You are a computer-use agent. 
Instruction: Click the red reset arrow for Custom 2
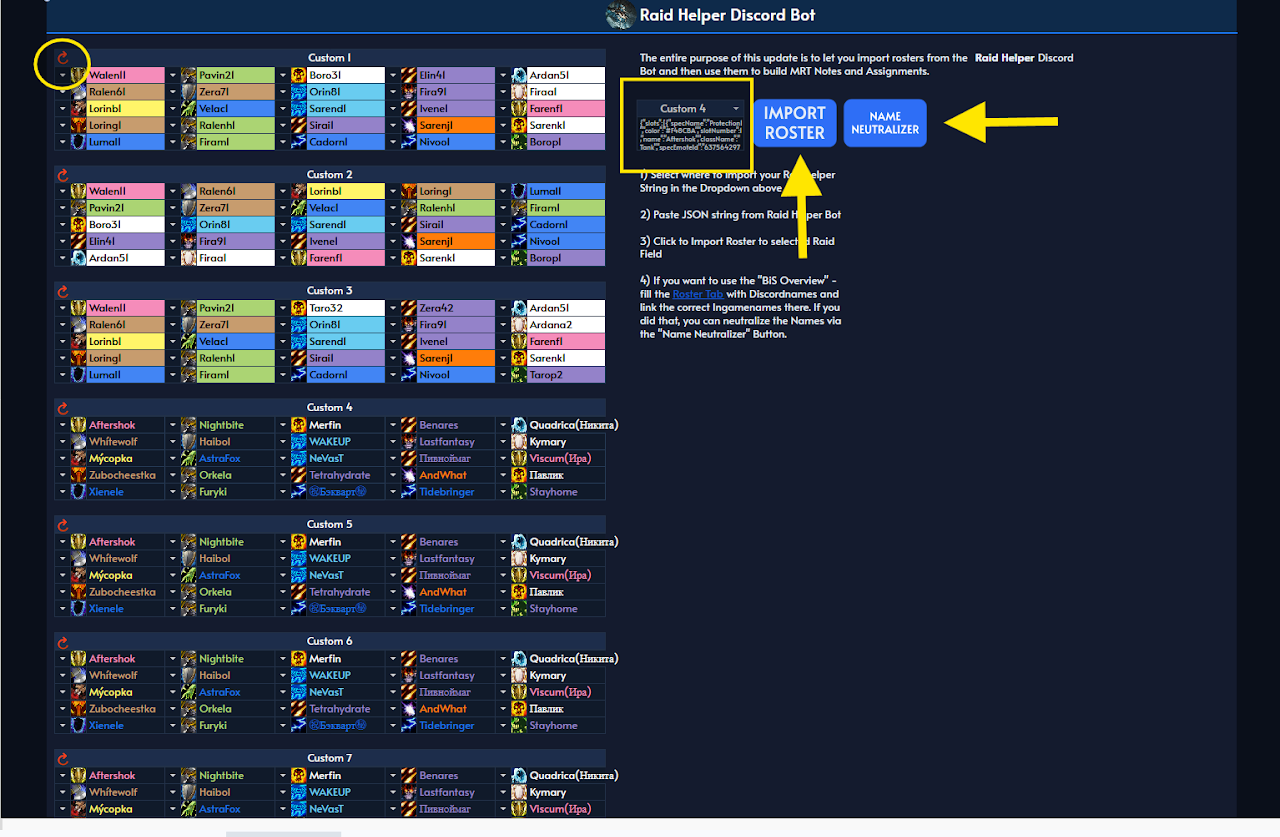pos(62,174)
